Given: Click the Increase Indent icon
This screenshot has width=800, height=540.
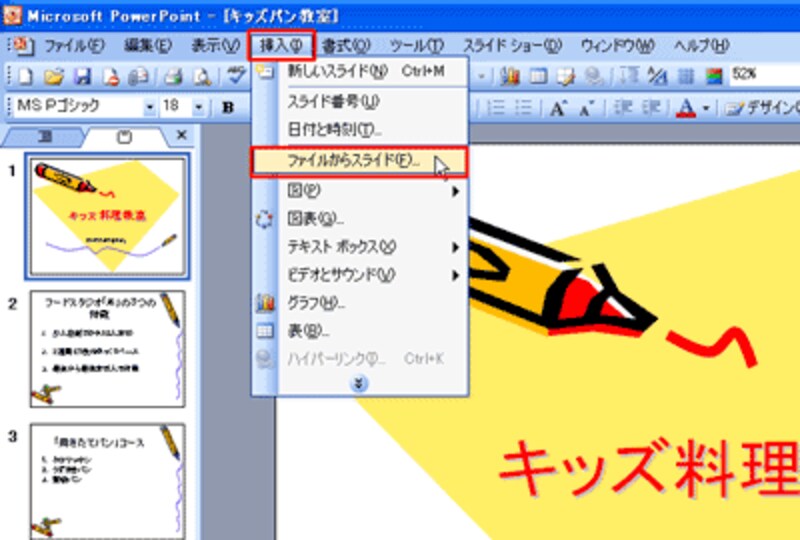Looking at the screenshot, I should point(651,108).
